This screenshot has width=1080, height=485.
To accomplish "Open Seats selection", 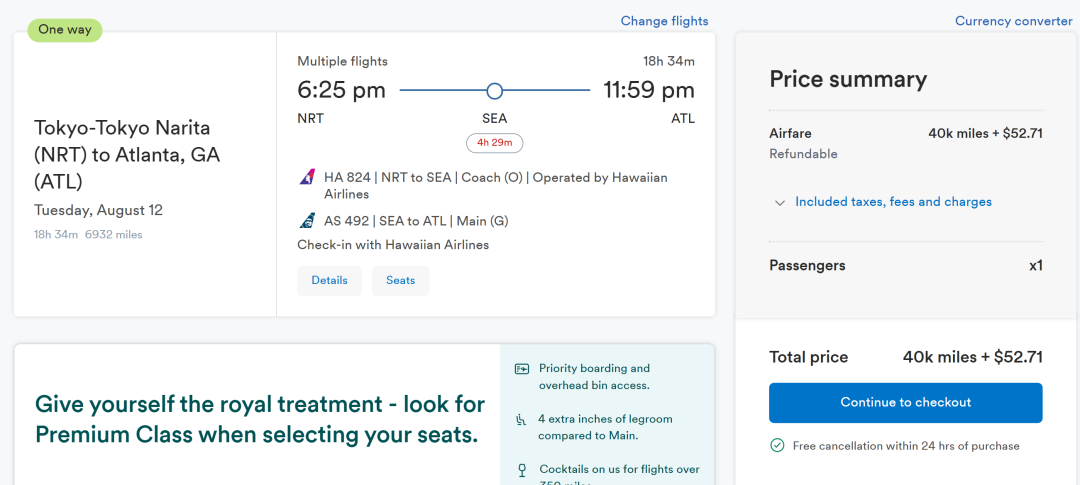I will click(401, 281).
